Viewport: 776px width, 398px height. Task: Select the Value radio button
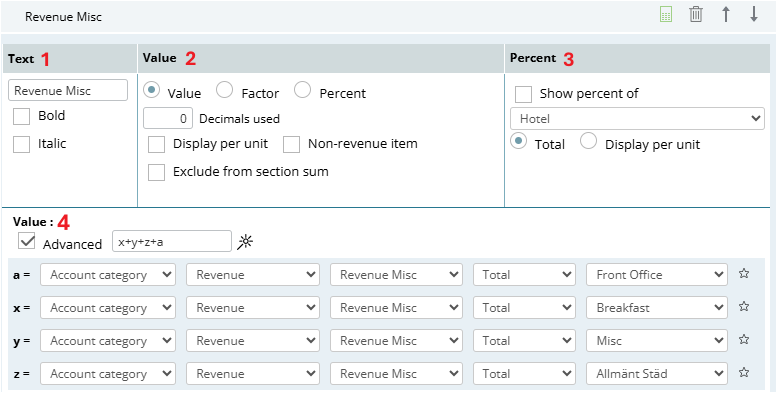click(x=152, y=90)
